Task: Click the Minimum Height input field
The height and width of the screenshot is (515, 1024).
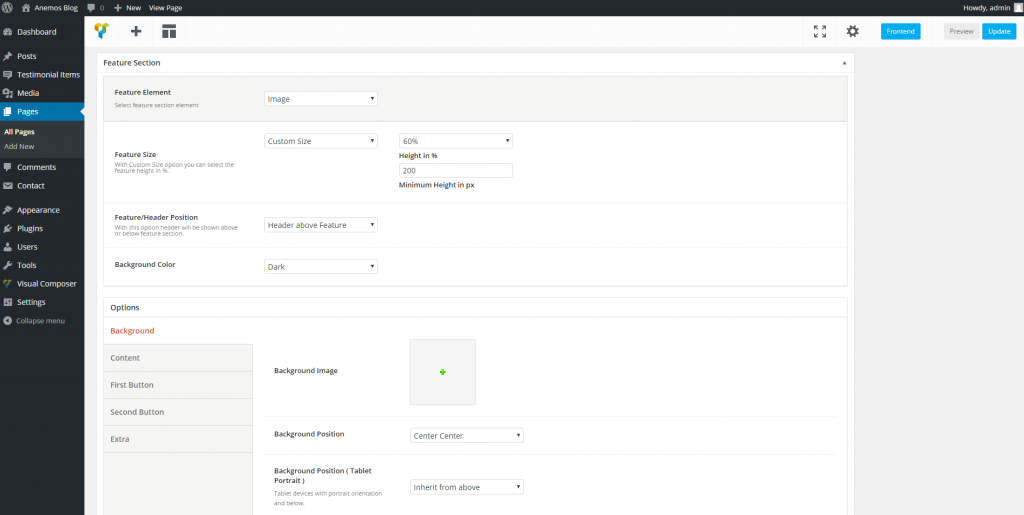Action: [x=455, y=171]
